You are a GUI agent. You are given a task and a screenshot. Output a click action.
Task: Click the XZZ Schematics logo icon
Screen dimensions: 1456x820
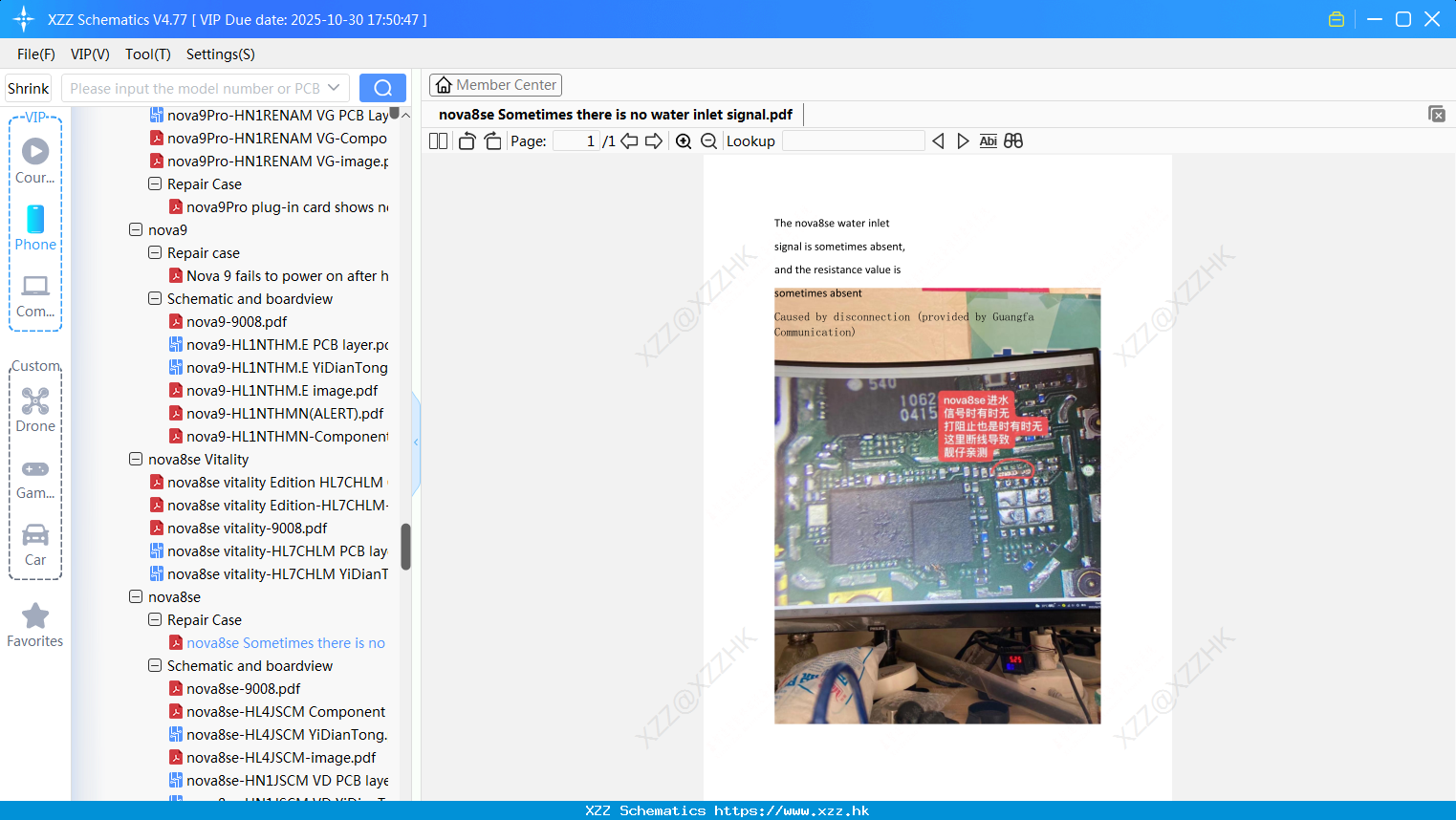[24, 19]
